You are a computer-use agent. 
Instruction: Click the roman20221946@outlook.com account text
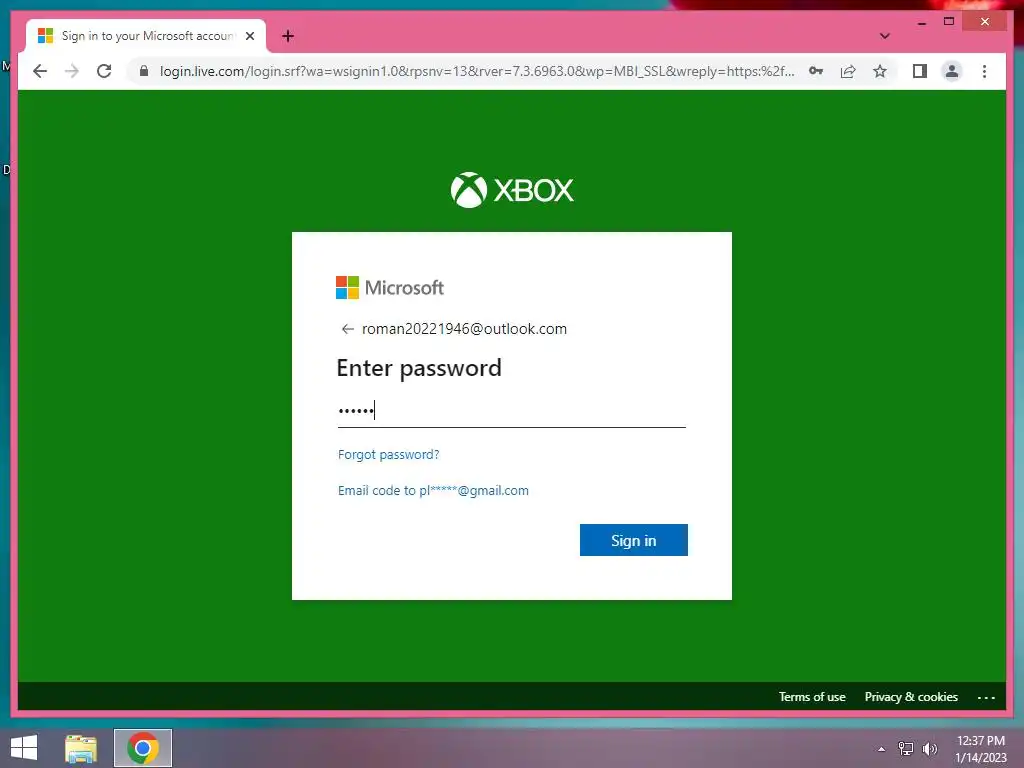[x=464, y=329]
